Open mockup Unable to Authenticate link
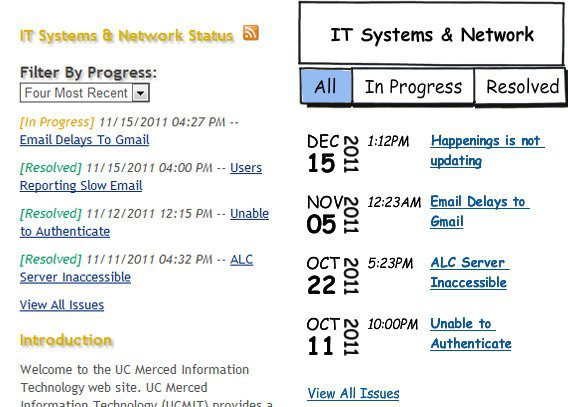The width and height of the screenshot is (568, 407). 471,333
